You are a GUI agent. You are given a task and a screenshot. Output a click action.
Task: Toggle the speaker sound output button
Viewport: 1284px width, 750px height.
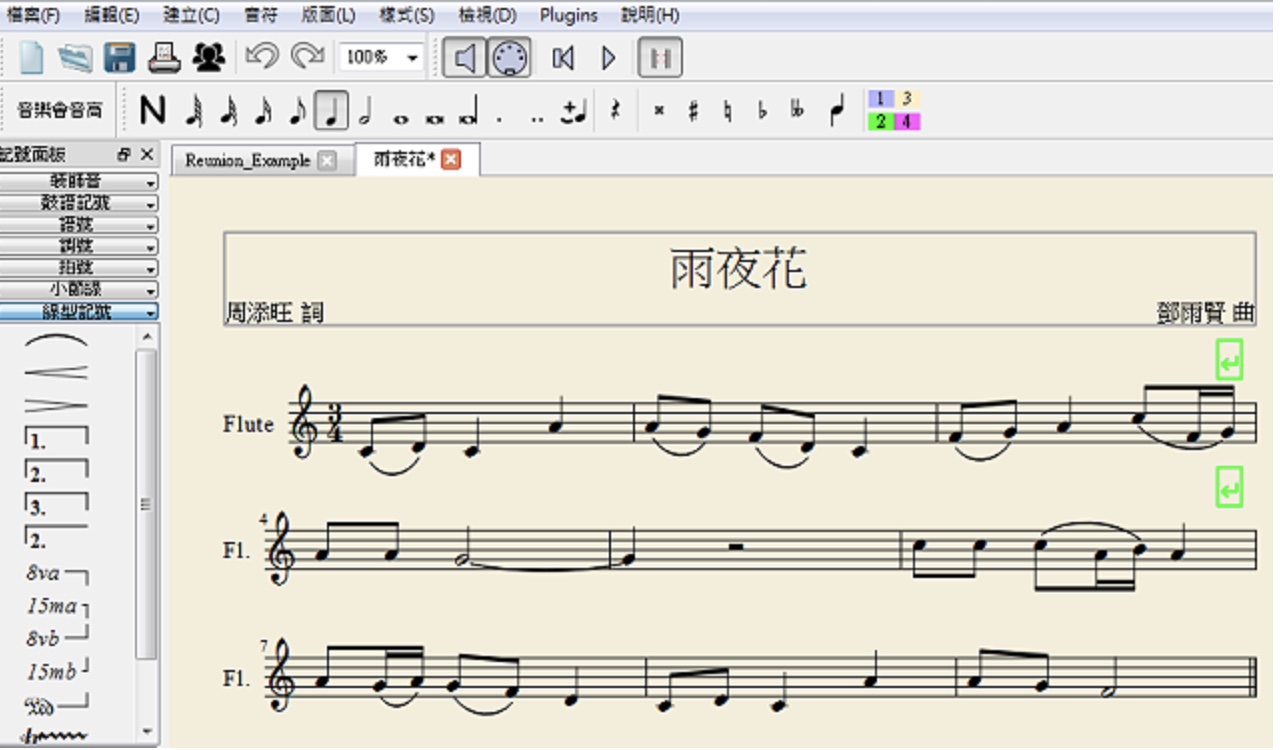tap(464, 58)
